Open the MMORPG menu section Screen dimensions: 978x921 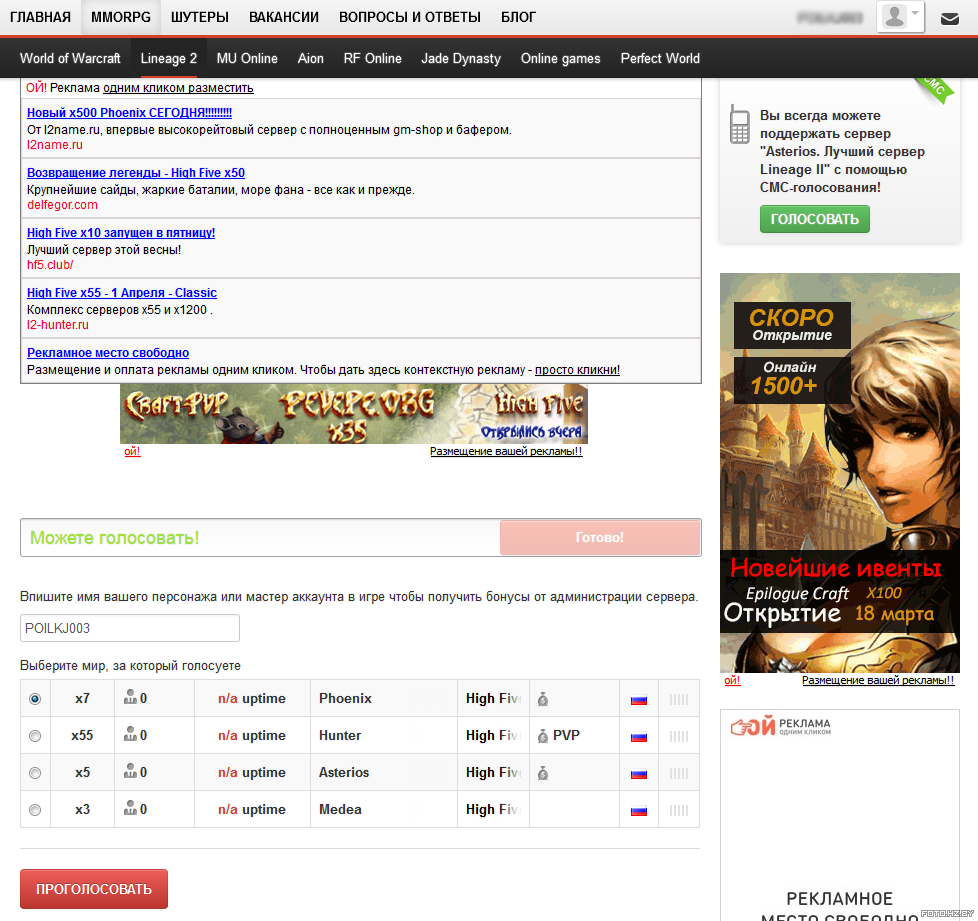[121, 17]
